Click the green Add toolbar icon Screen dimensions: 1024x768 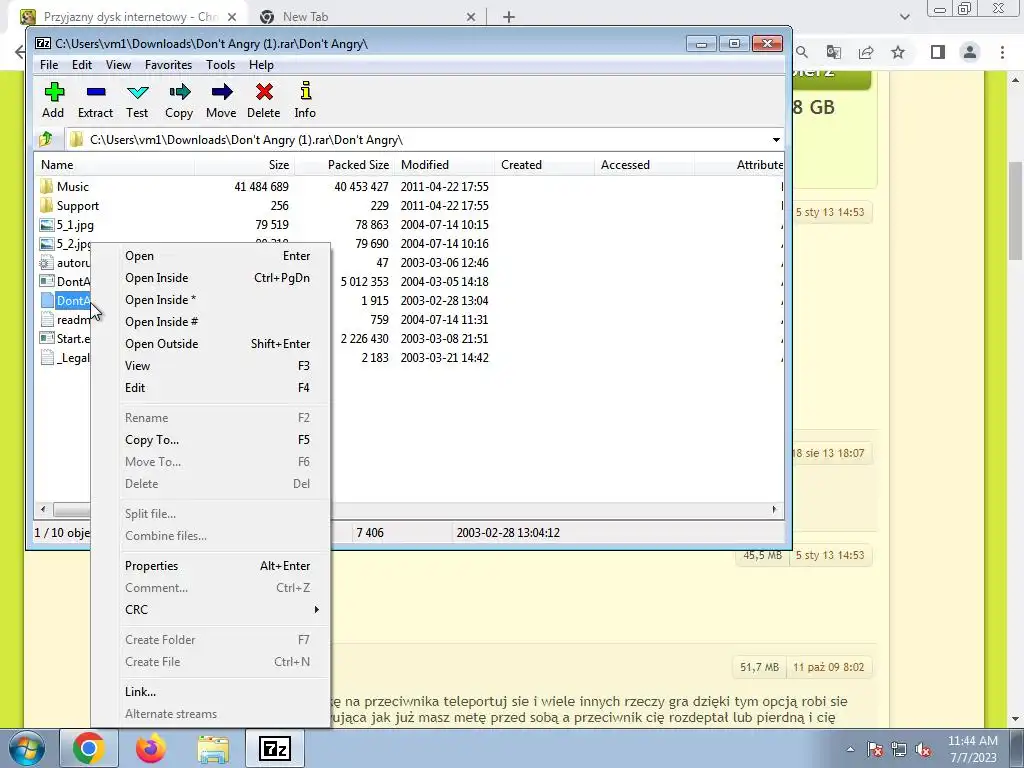pyautogui.click(x=54, y=91)
